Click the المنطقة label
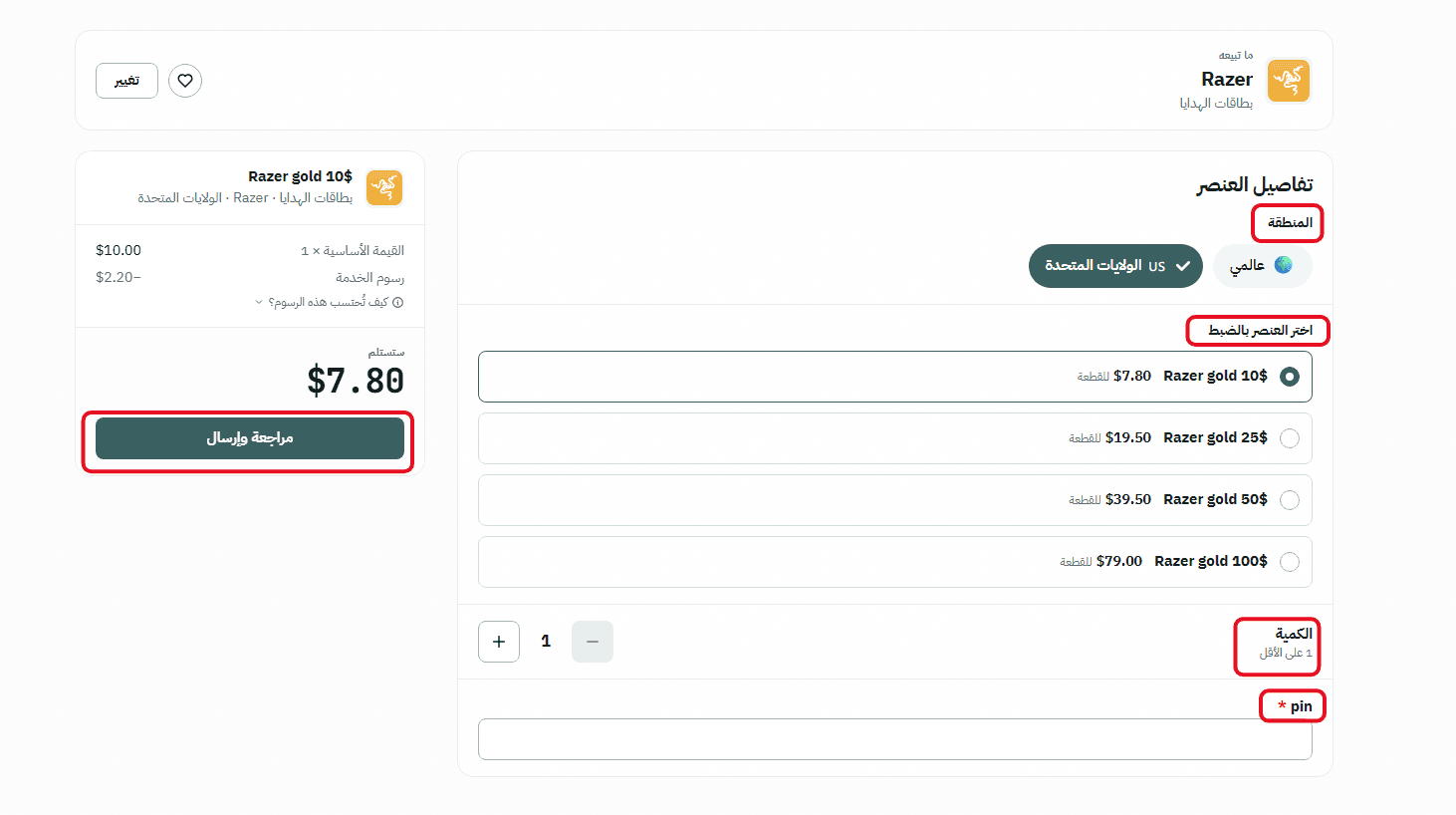 pos(1291,222)
